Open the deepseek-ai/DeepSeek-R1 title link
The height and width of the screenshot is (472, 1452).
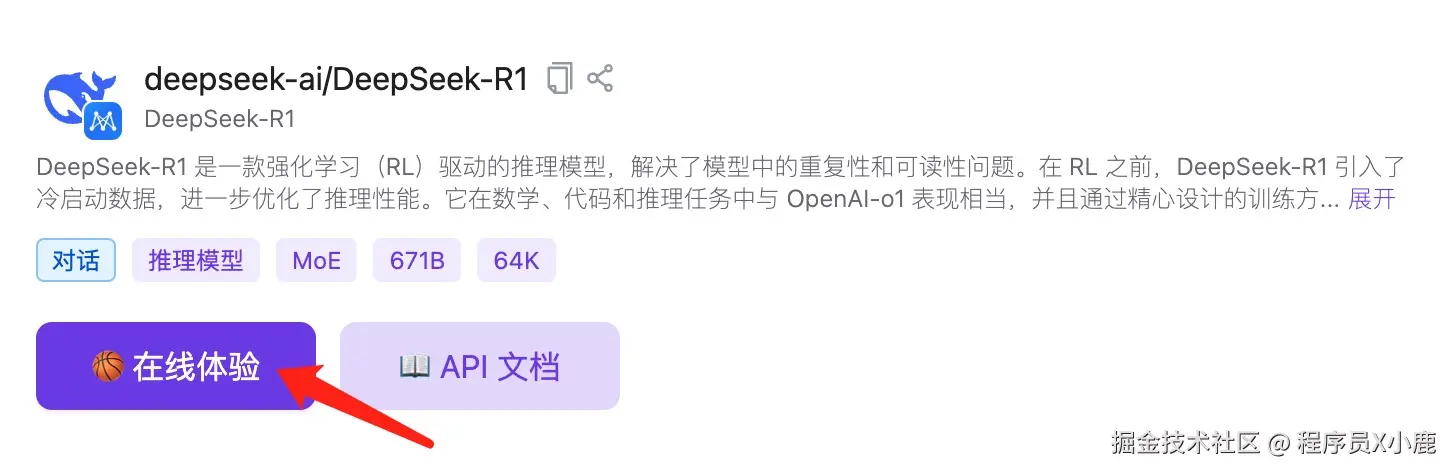coord(336,79)
